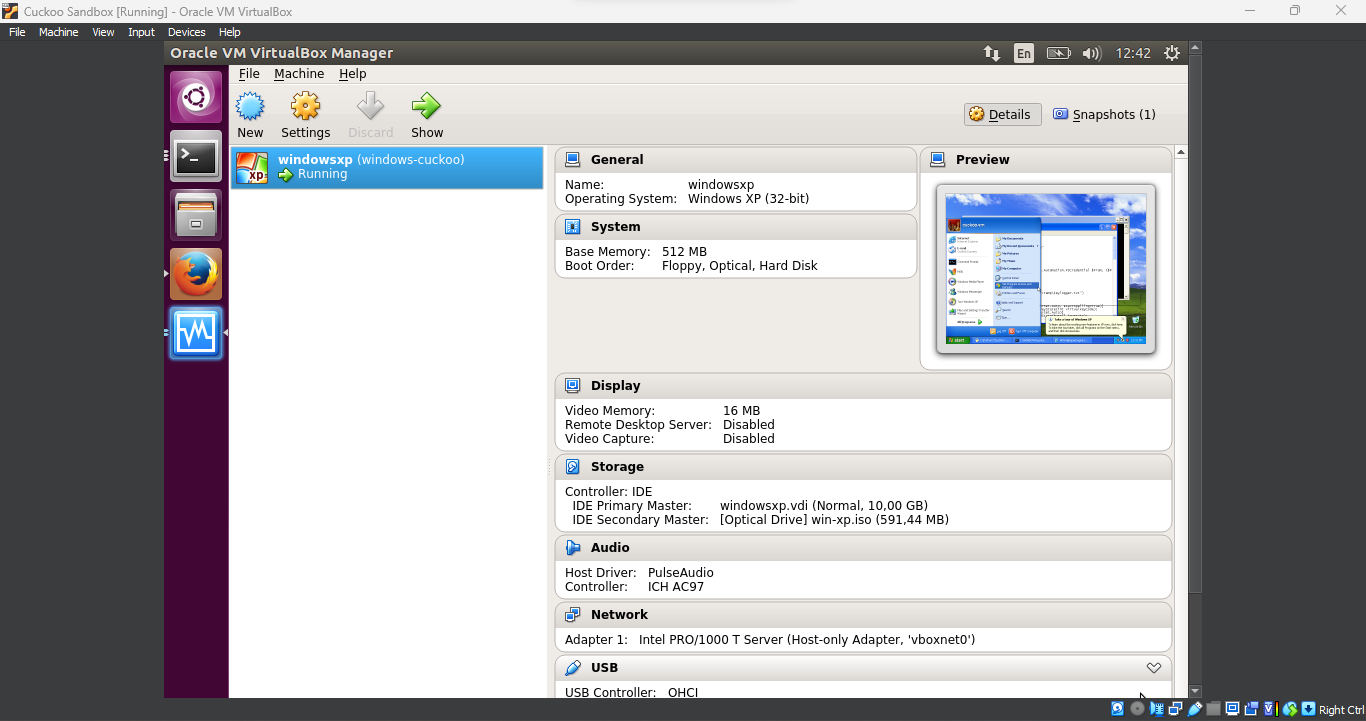Click the optical disk status bar icon
1366x721 pixels.
pos(1137,709)
